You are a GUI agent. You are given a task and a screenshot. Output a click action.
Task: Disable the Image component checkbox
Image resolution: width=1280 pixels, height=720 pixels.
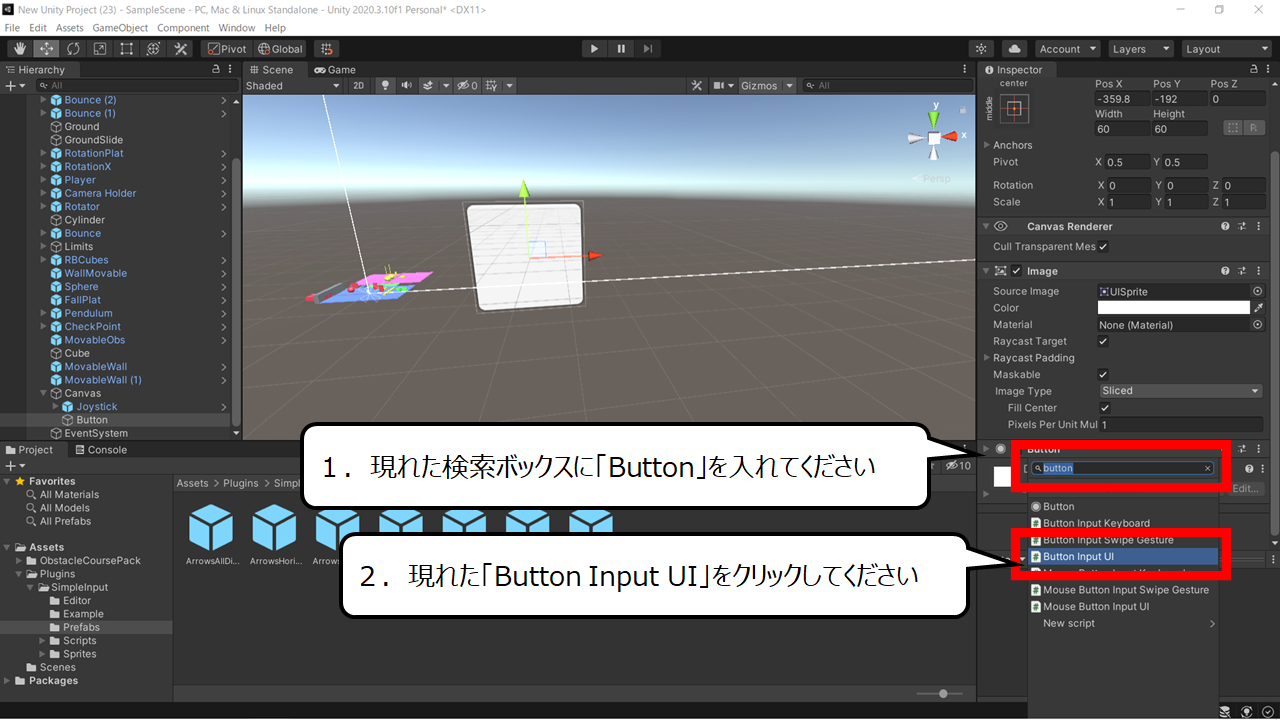coord(1017,271)
